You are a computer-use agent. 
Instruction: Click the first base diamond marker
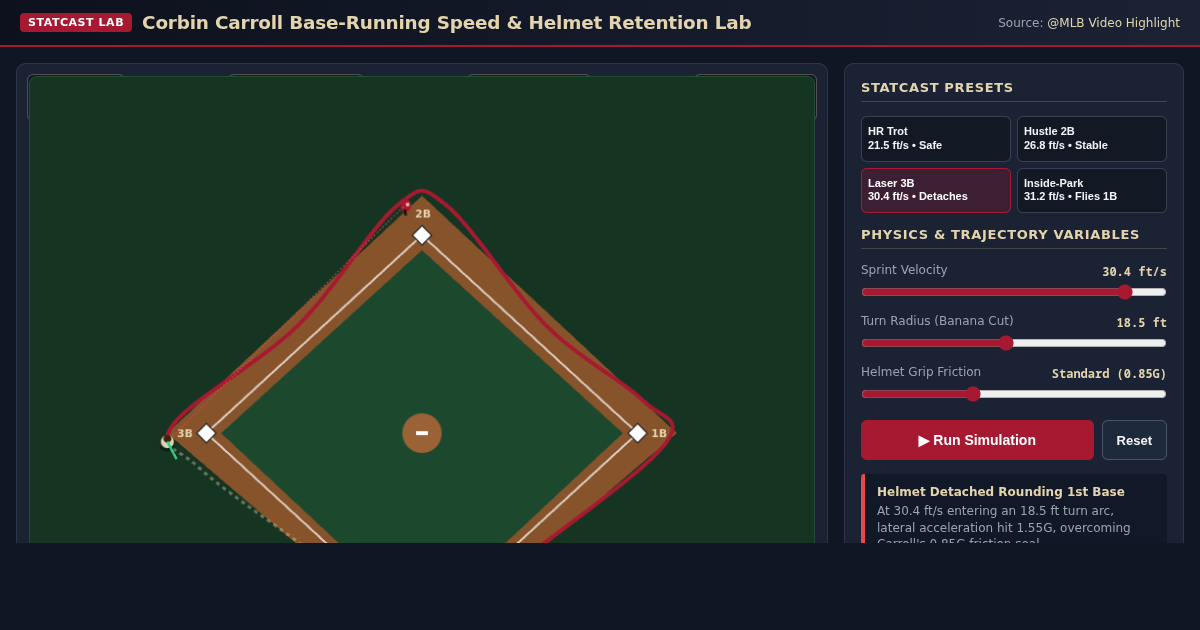[x=637, y=433]
